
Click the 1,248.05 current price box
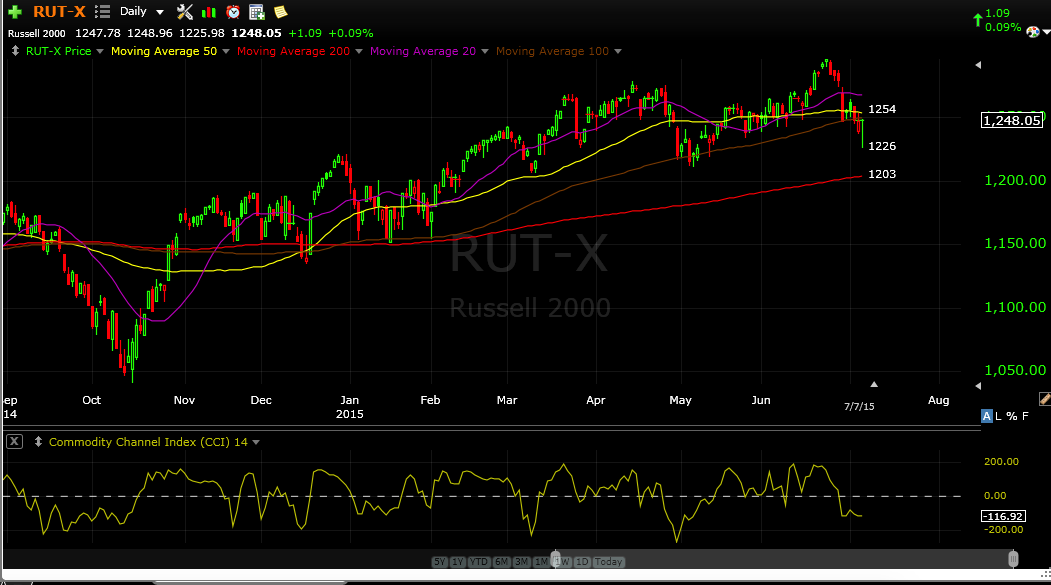pyautogui.click(x=1012, y=121)
